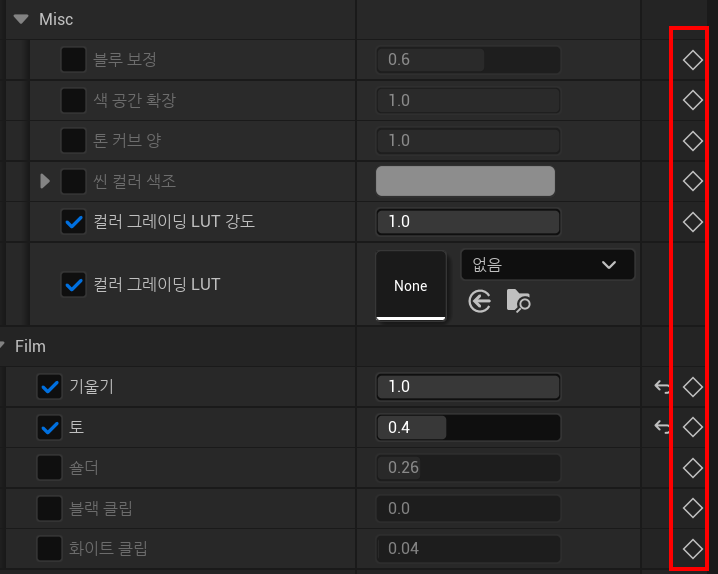Edit the 톤 커브 양 value field

pyautogui.click(x=468, y=141)
